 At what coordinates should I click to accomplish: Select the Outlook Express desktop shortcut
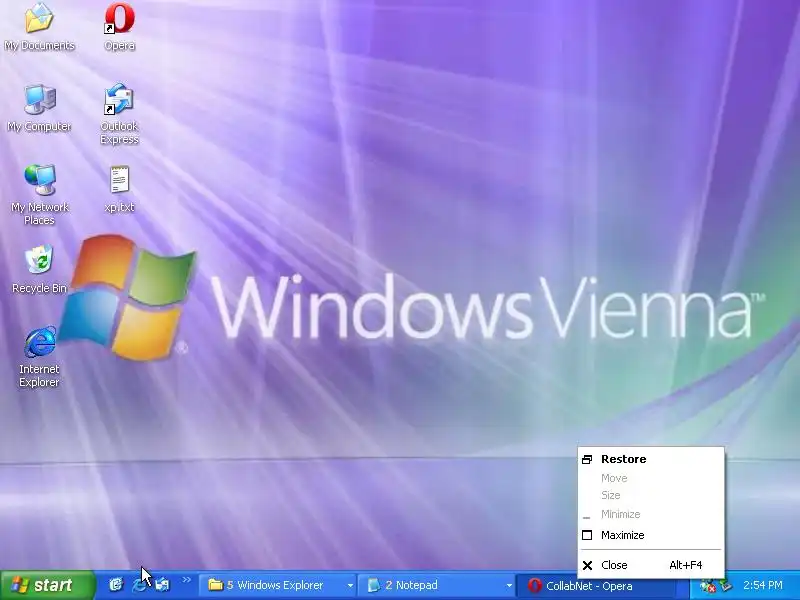pyautogui.click(x=119, y=114)
